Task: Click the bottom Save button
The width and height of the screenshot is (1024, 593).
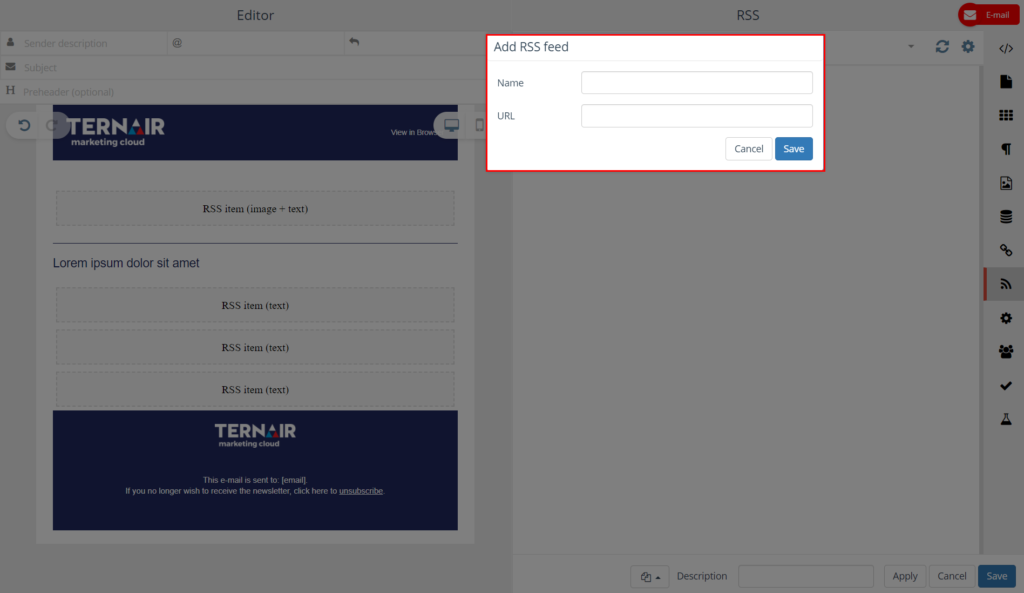Action: 997,576
